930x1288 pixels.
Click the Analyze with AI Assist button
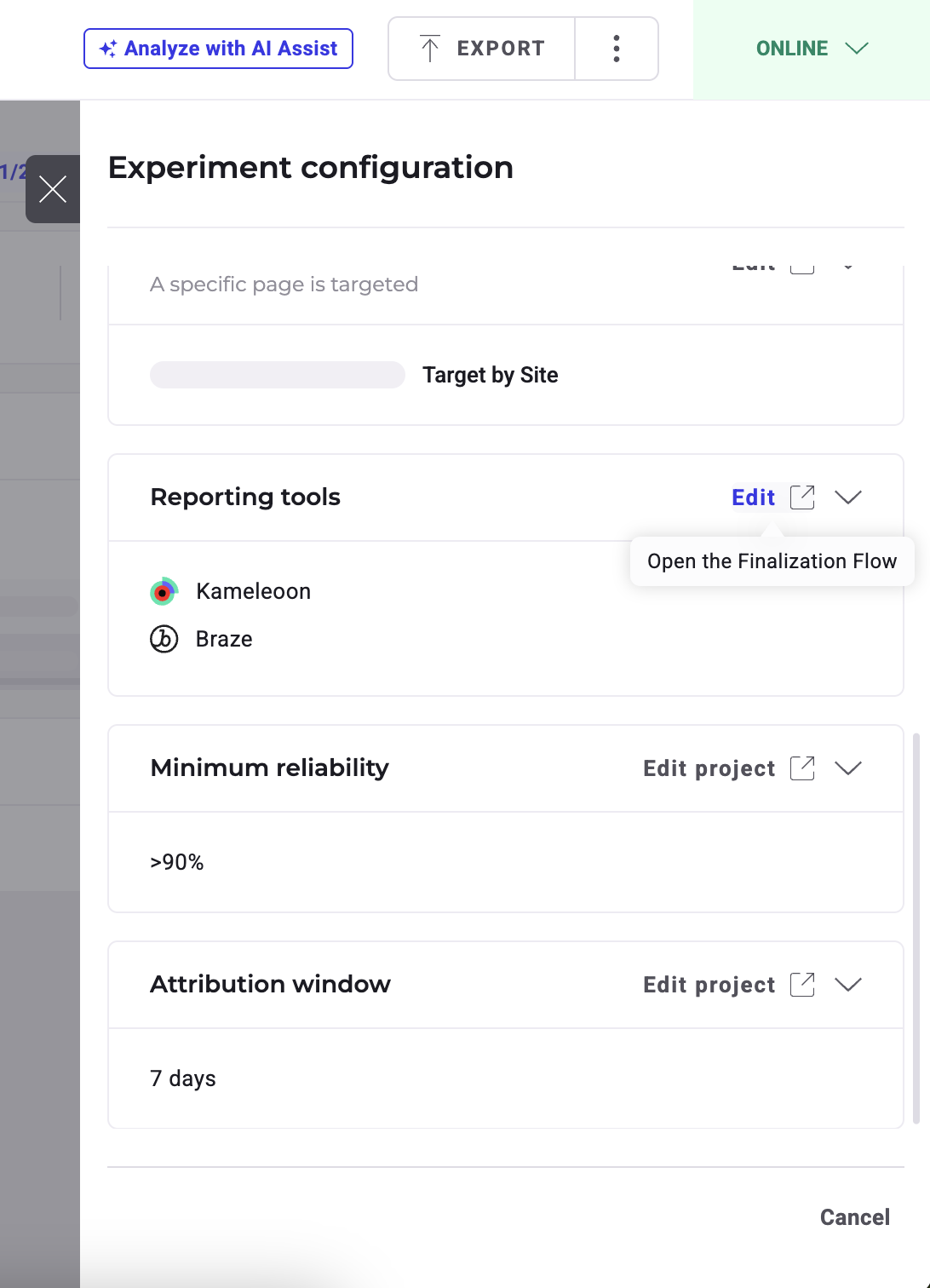pyautogui.click(x=218, y=49)
